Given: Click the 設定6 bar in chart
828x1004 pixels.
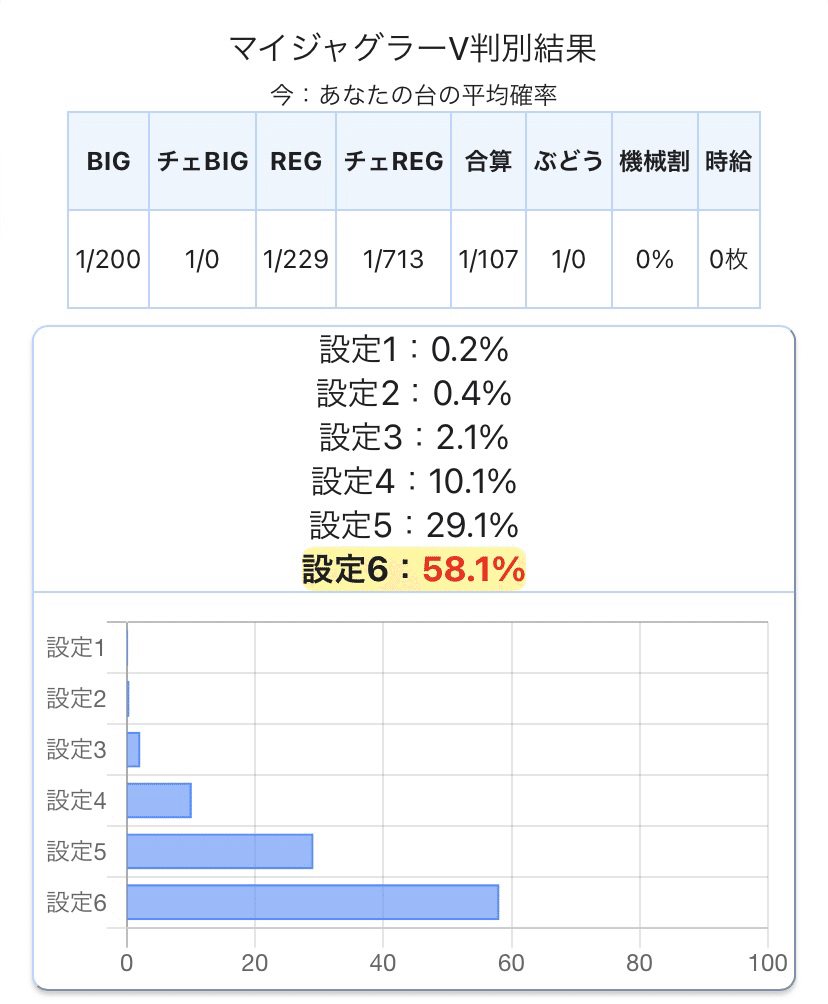Looking at the screenshot, I should [x=313, y=902].
